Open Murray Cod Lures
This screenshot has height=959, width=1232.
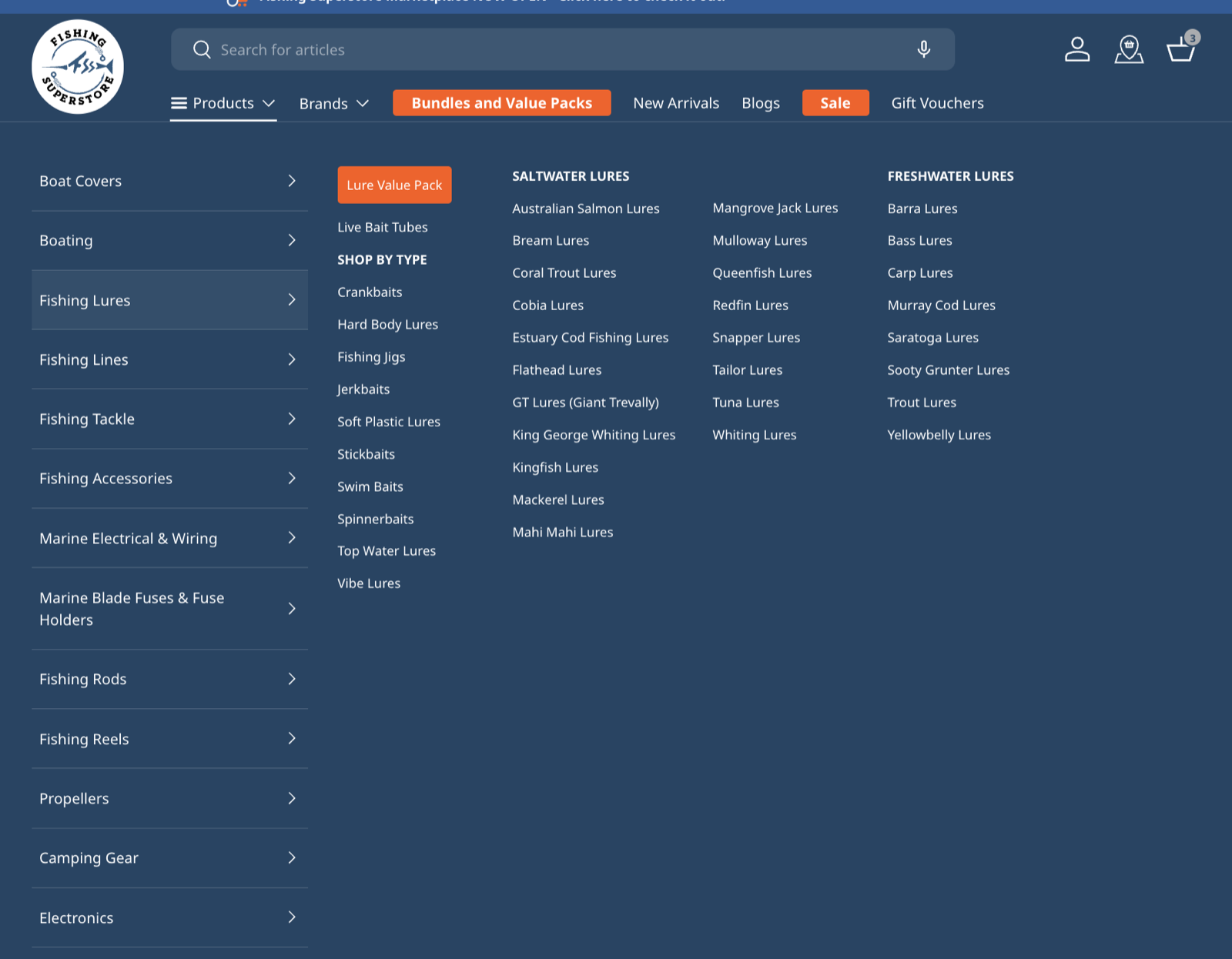[x=941, y=305]
